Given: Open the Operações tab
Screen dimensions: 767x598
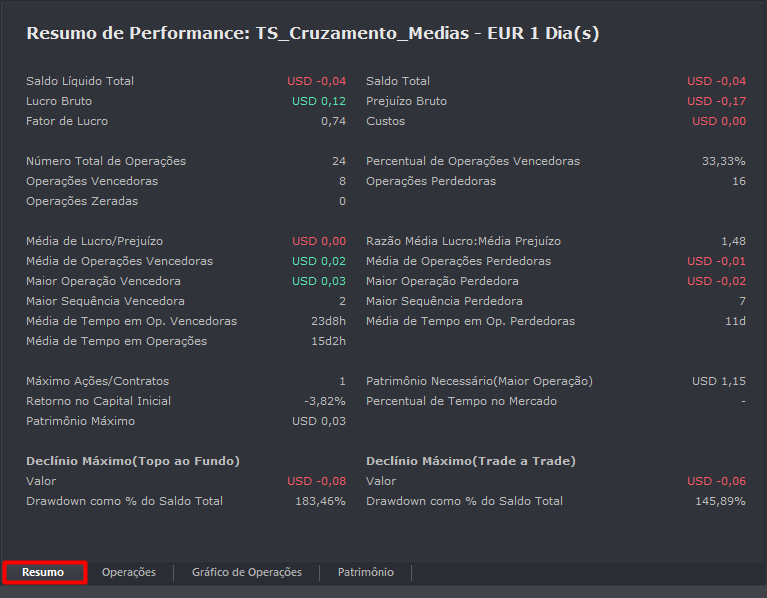Looking at the screenshot, I should click(x=129, y=572).
